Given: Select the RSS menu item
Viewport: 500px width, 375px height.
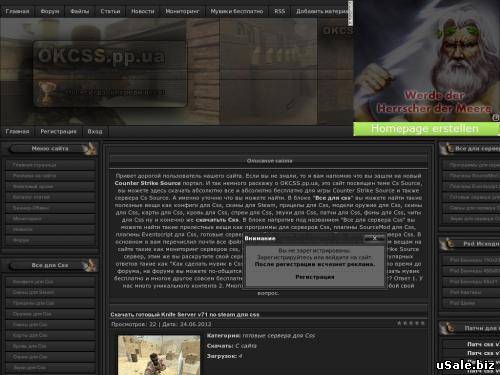Looking at the screenshot, I should click(280, 11).
